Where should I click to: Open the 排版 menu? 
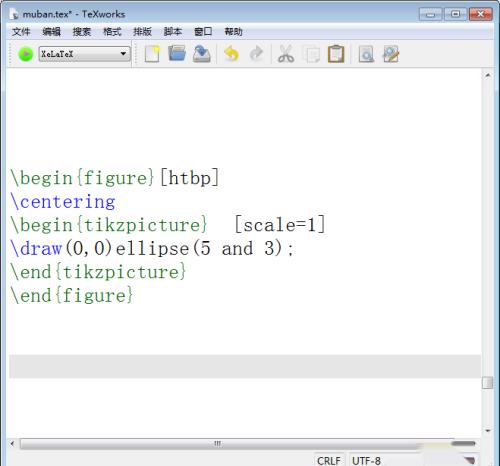[x=142, y=32]
